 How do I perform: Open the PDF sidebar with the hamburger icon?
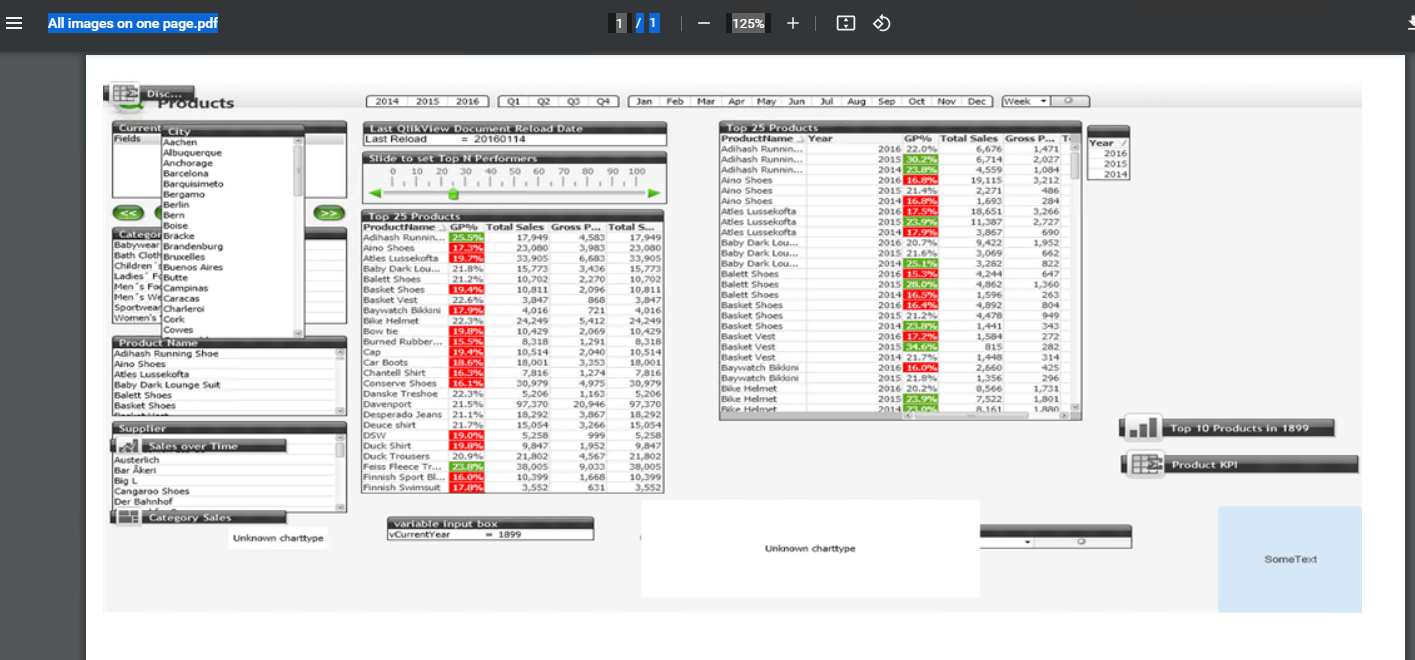click(x=14, y=22)
